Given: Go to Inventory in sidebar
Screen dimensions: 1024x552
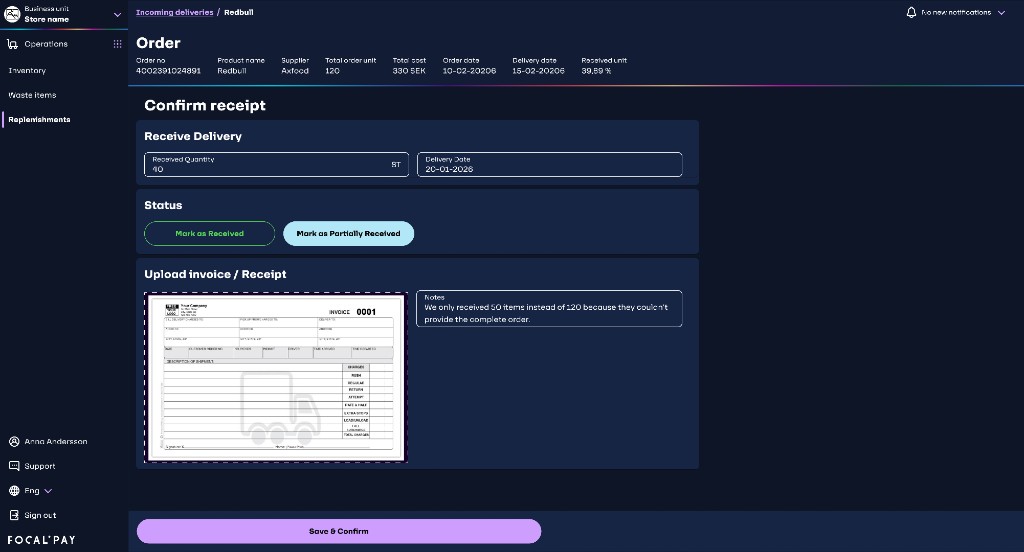Looking at the screenshot, I should coord(27,71).
